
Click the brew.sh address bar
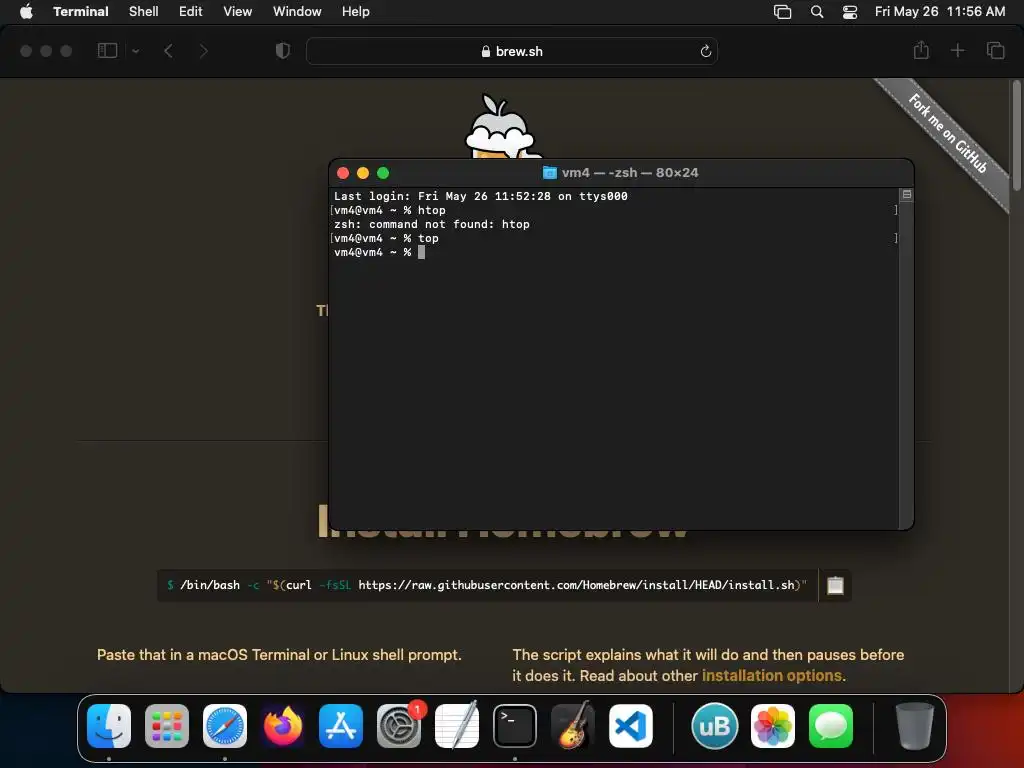(512, 51)
